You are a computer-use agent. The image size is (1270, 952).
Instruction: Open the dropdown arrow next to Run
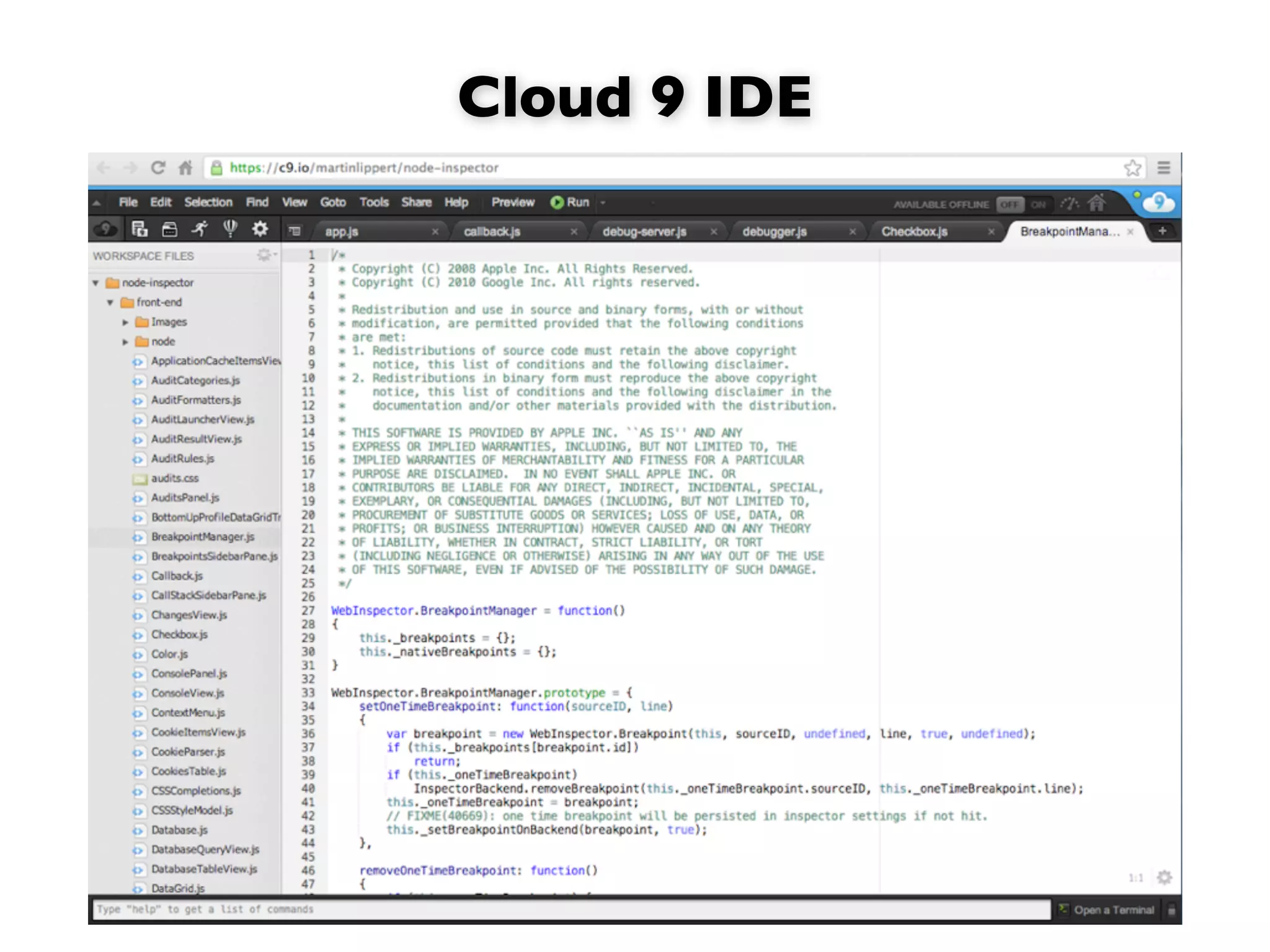coord(603,203)
